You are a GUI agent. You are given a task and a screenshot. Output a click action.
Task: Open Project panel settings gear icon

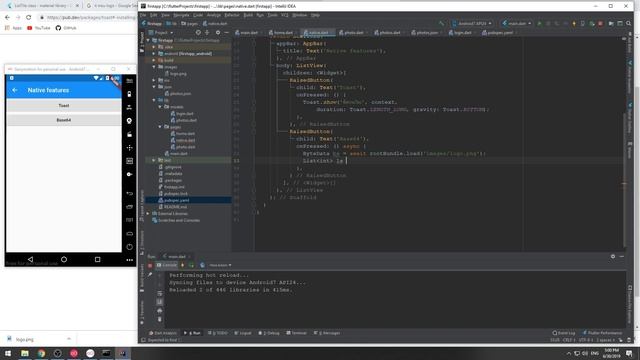pyautogui.click(x=218, y=32)
